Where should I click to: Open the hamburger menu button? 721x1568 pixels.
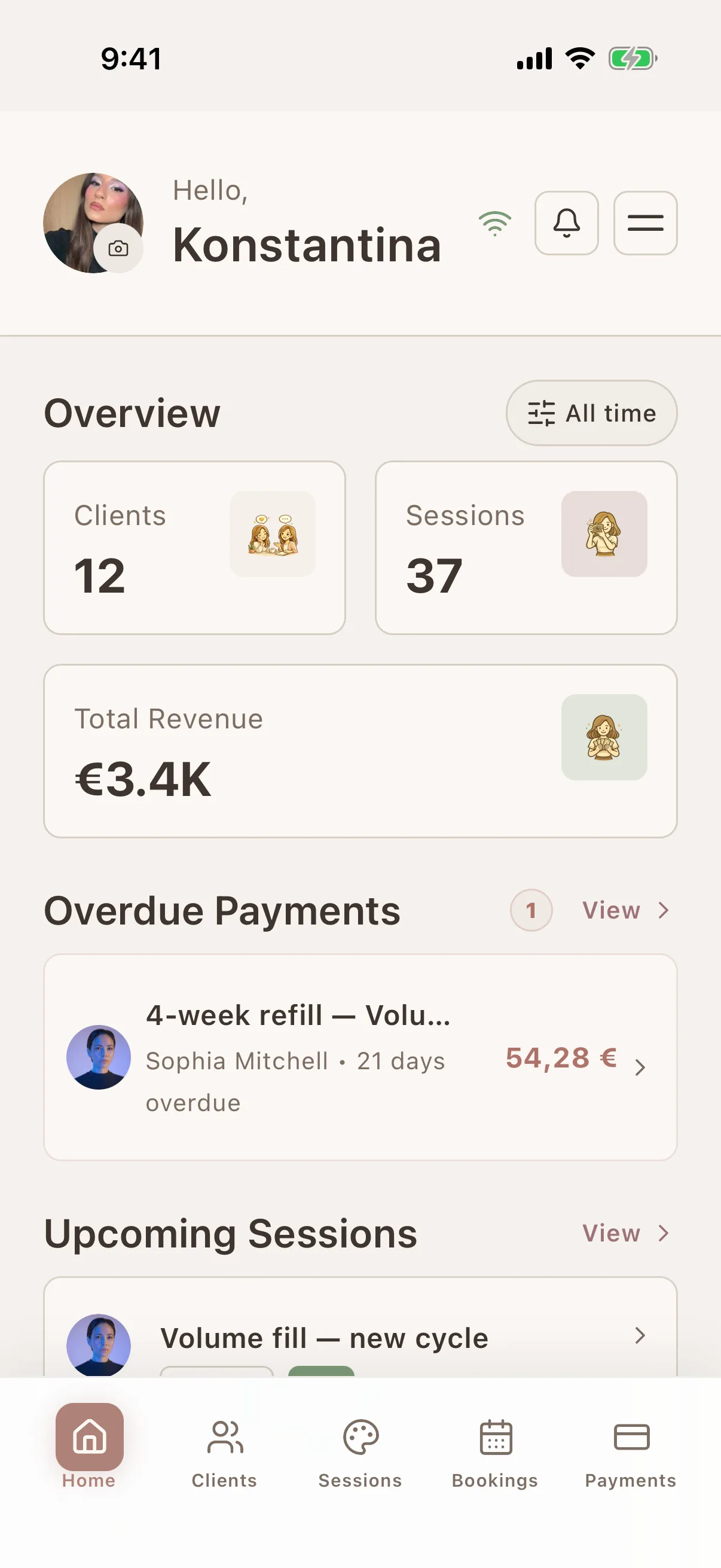click(646, 223)
